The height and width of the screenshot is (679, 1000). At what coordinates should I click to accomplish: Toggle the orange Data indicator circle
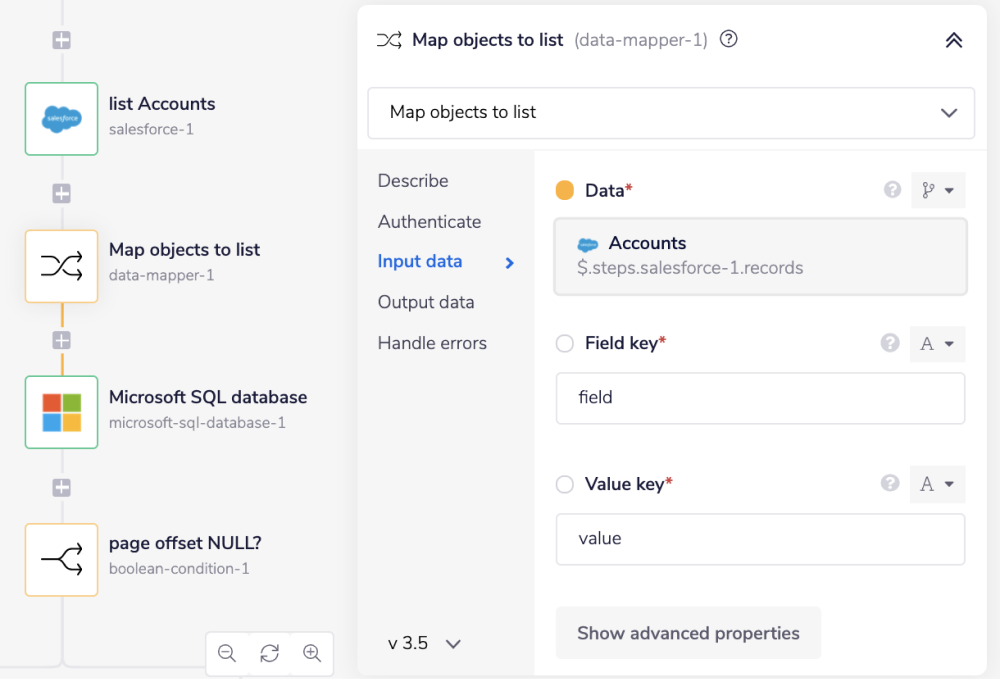coord(565,190)
